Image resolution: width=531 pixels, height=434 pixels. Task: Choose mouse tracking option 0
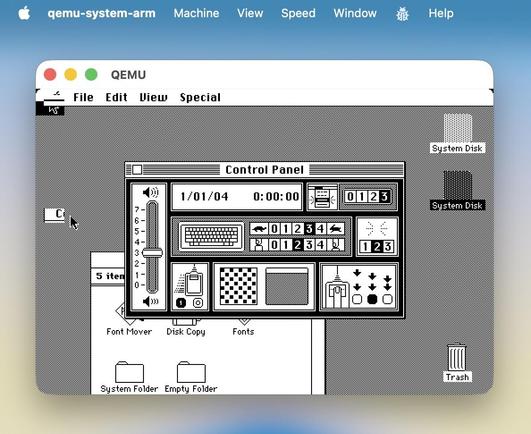pyautogui.click(x=198, y=303)
